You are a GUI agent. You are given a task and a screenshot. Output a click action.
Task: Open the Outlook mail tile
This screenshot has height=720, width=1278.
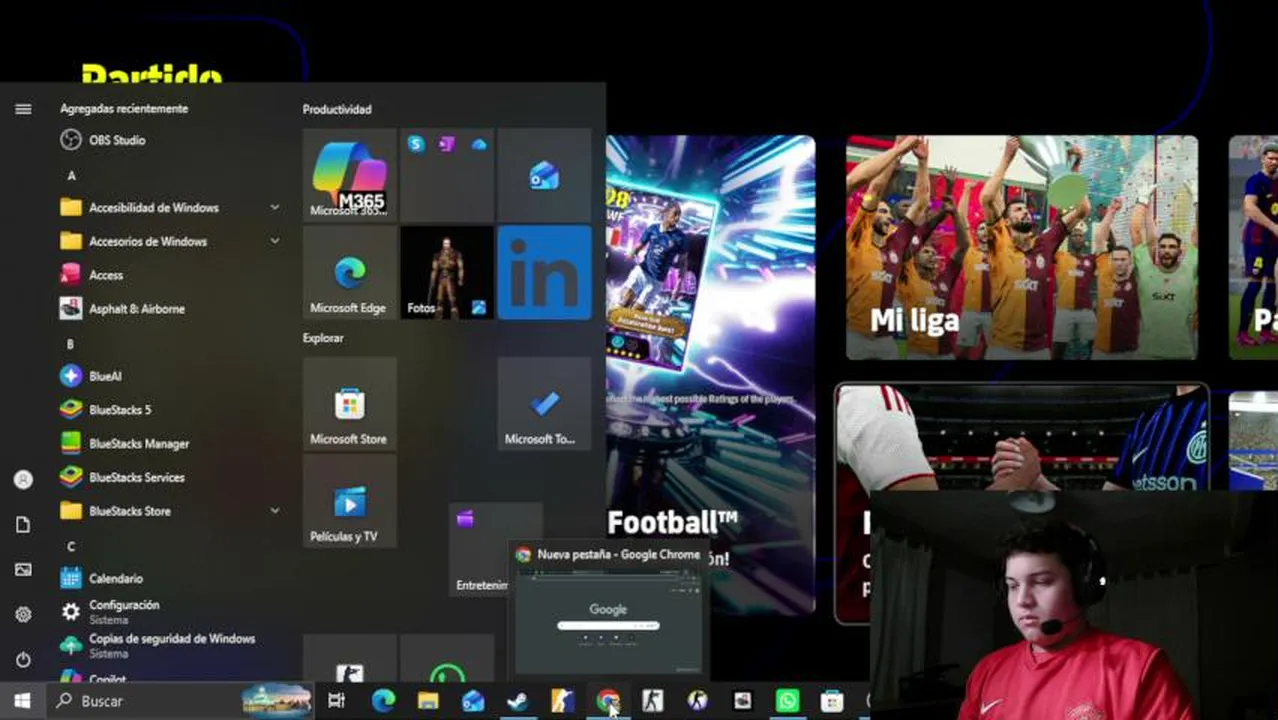[x=544, y=175]
